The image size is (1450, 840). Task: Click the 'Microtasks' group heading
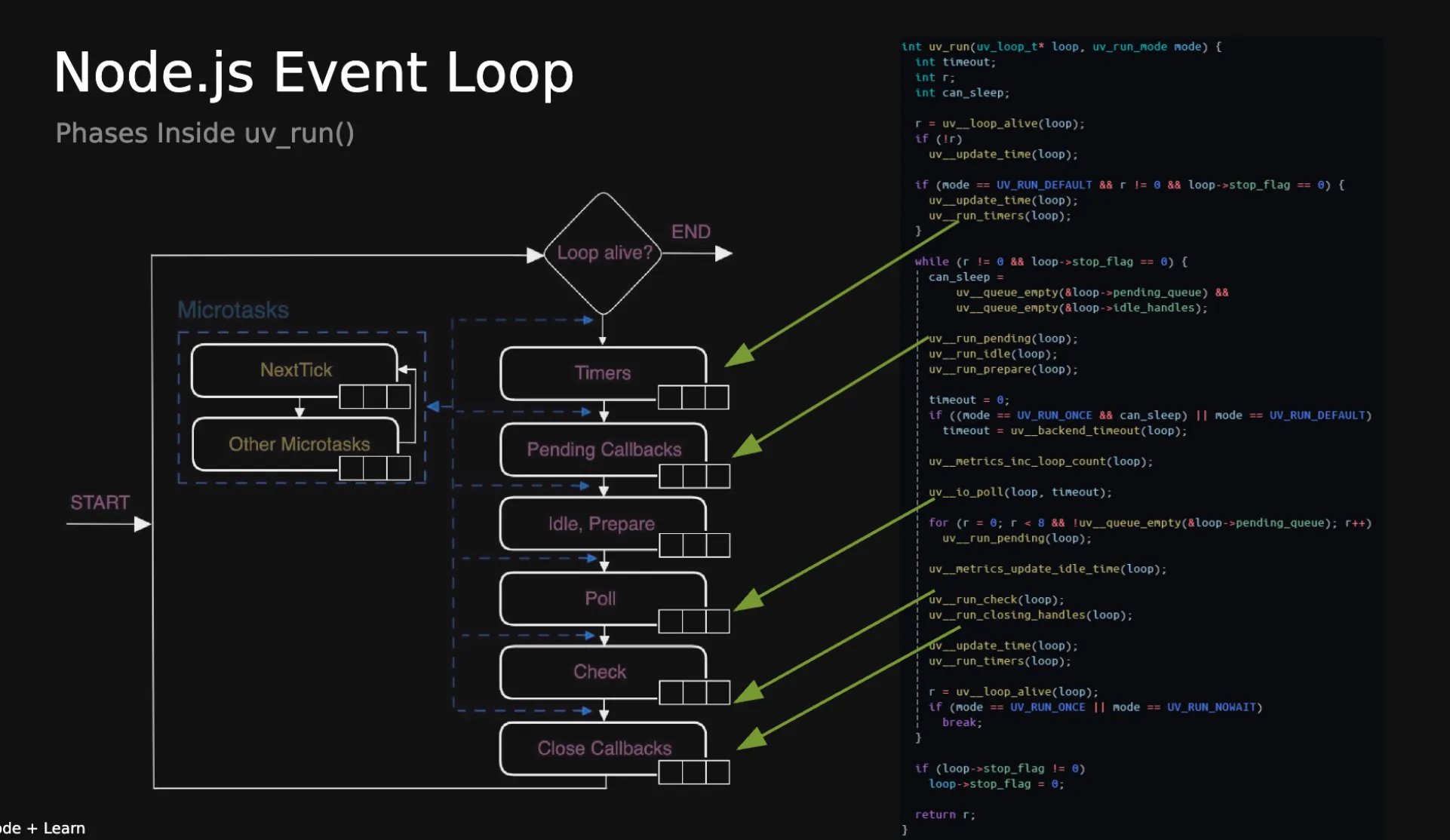[233, 310]
